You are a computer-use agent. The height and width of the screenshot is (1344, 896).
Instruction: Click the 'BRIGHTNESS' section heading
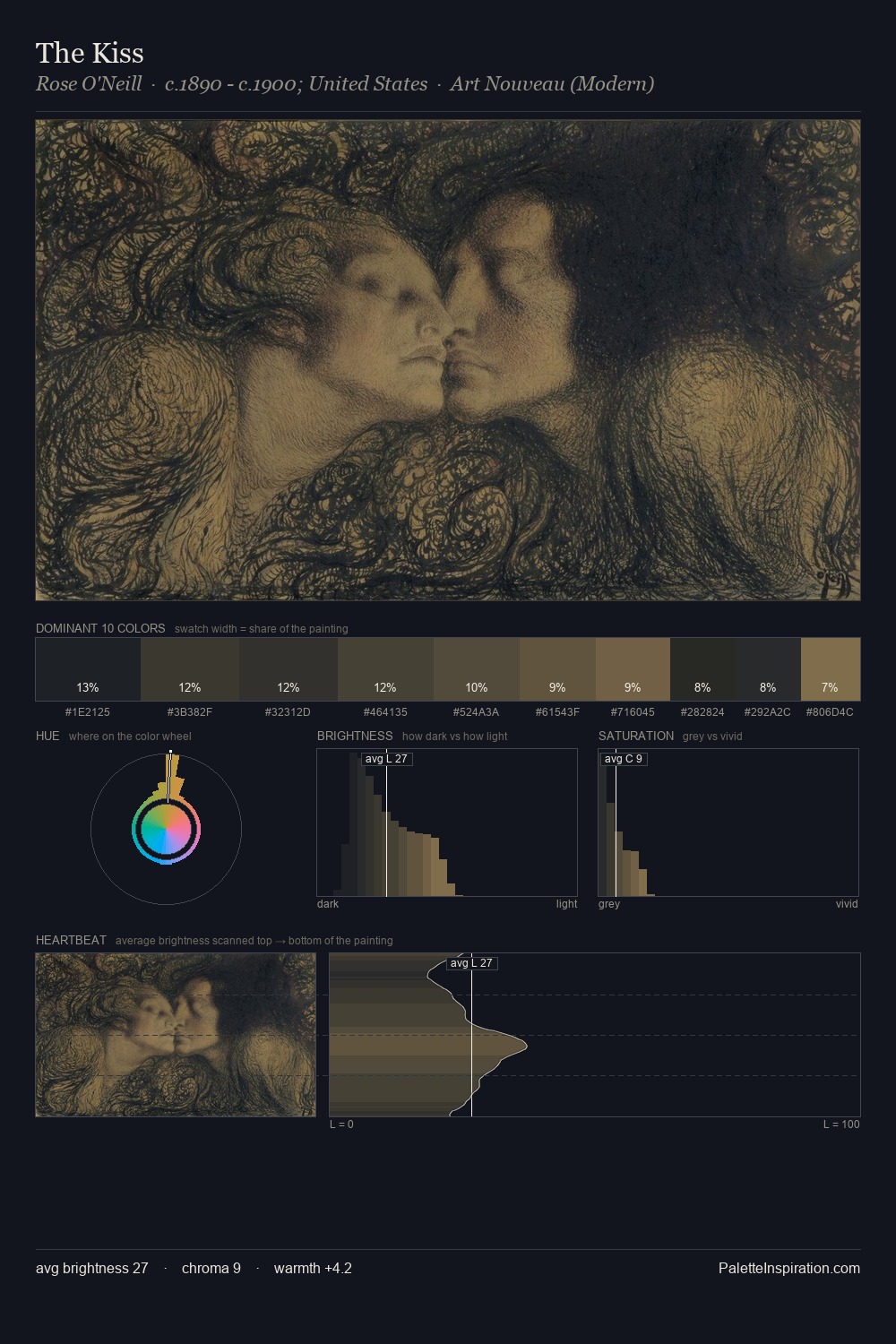pyautogui.click(x=355, y=736)
